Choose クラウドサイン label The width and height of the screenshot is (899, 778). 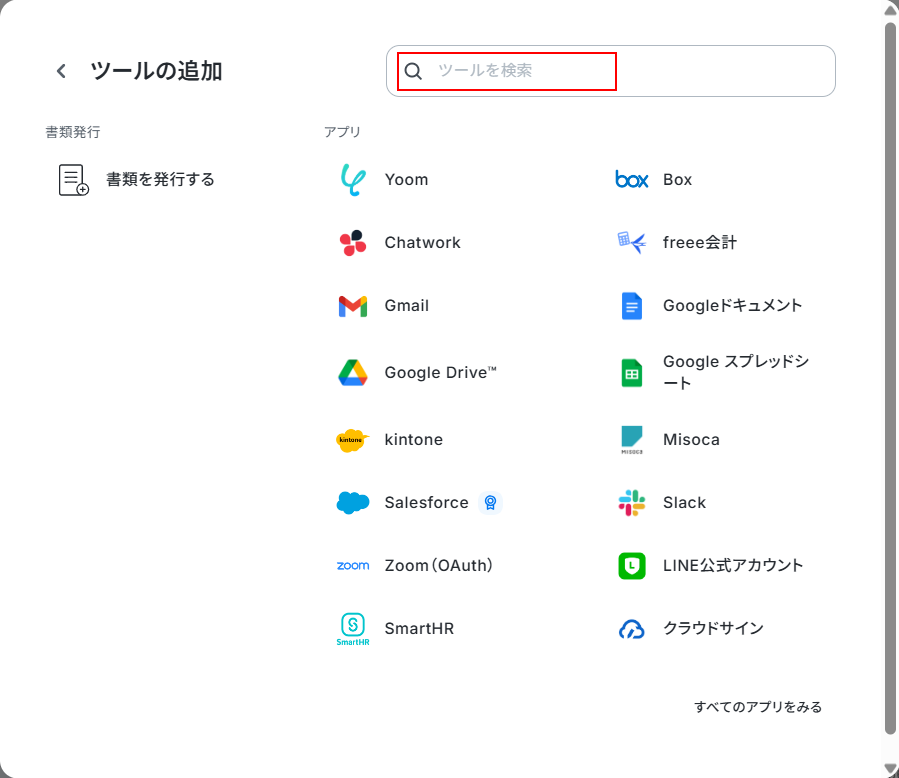point(713,628)
